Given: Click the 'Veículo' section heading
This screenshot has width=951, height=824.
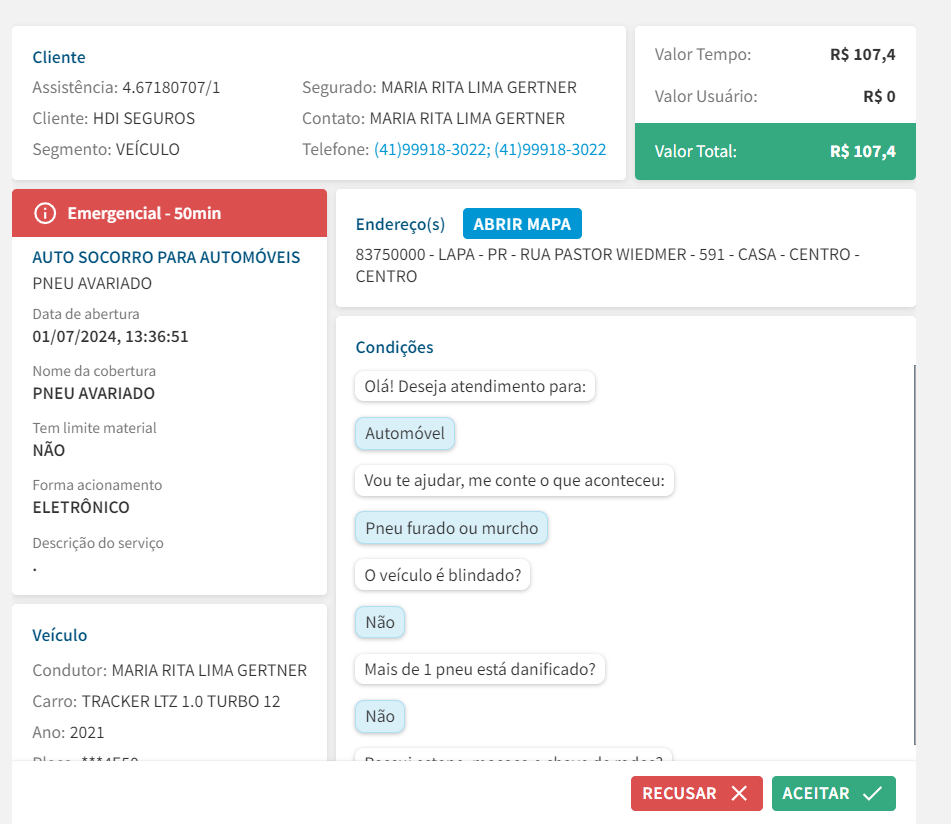Looking at the screenshot, I should click(59, 635).
